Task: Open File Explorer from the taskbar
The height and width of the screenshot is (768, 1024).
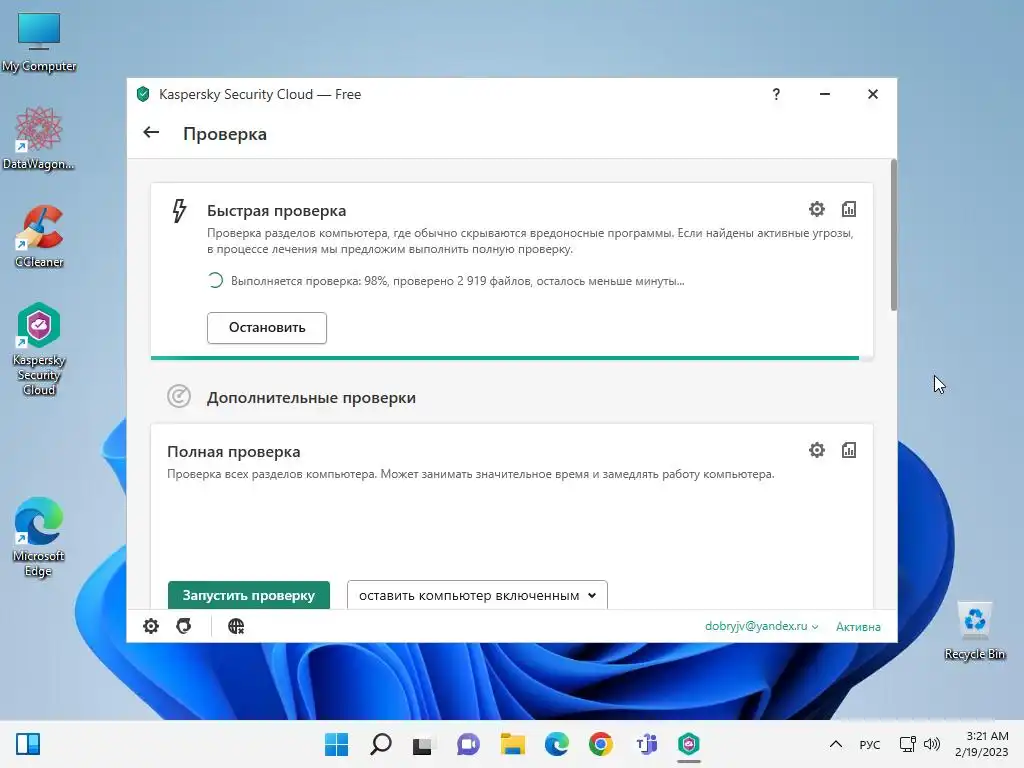Action: point(513,744)
